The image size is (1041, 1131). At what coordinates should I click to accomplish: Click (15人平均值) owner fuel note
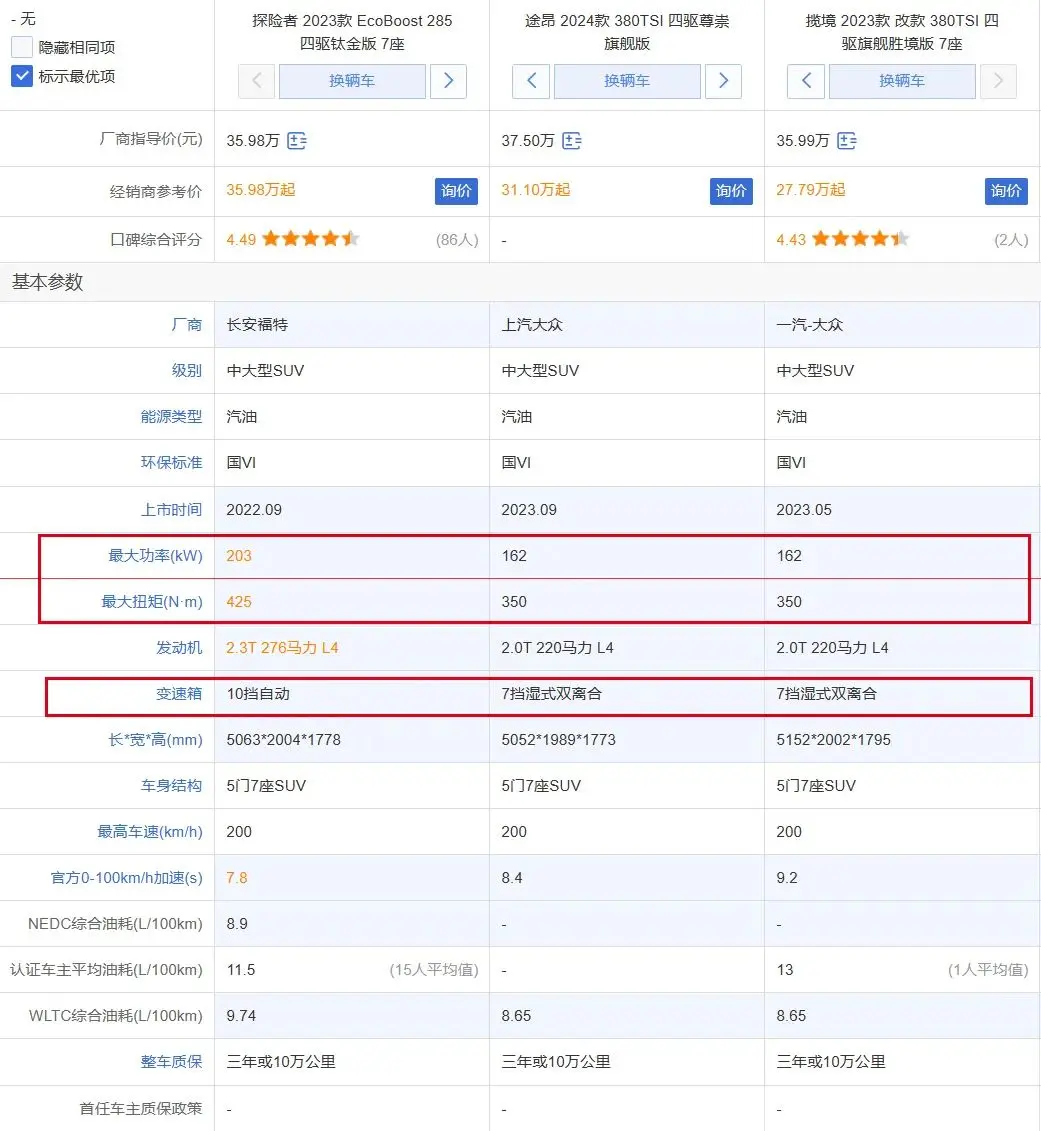[434, 969]
